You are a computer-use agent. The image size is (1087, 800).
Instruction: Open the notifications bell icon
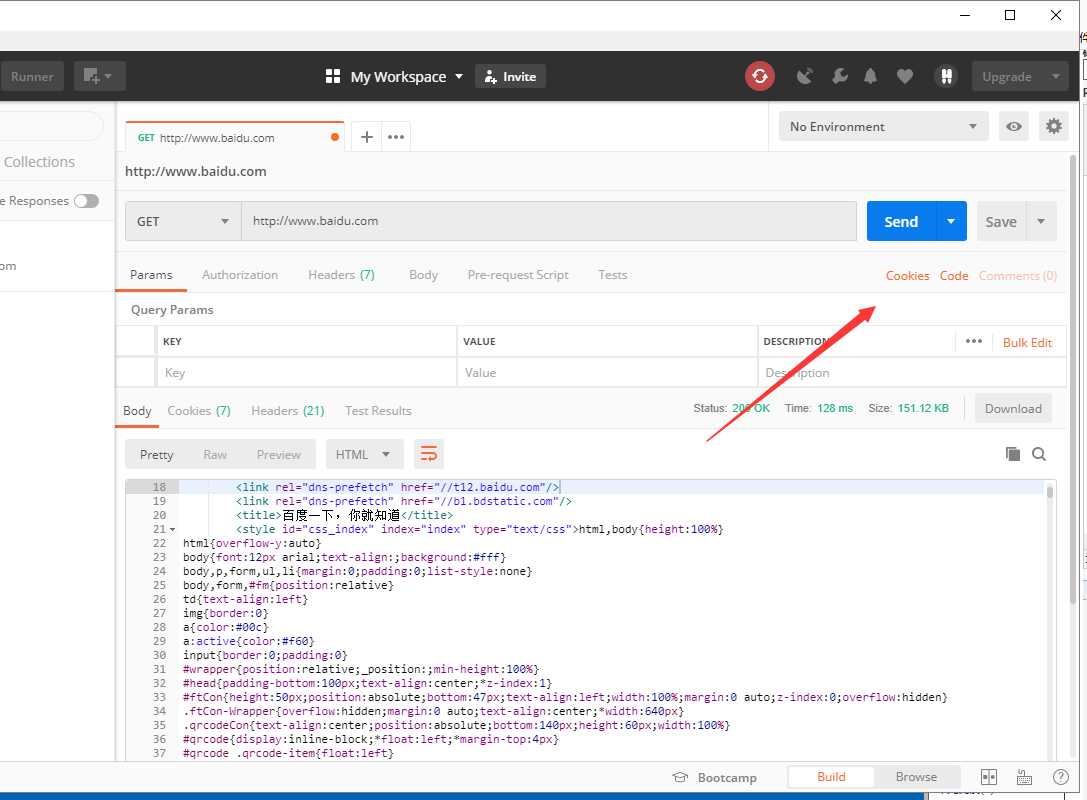point(870,76)
